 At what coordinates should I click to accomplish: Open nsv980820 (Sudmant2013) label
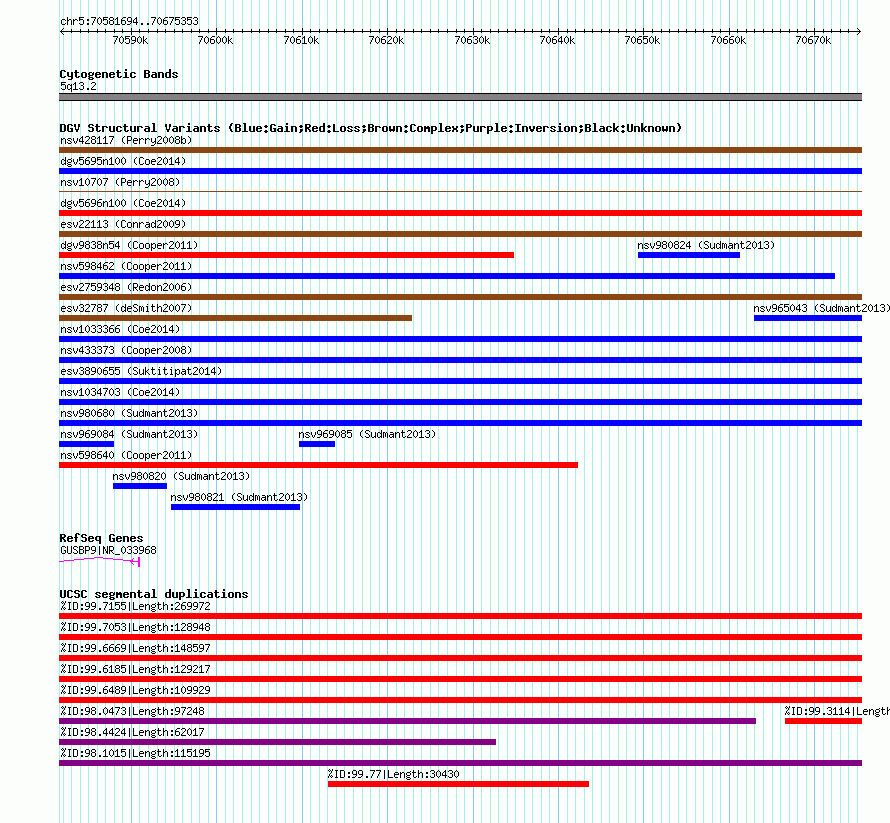point(181,476)
